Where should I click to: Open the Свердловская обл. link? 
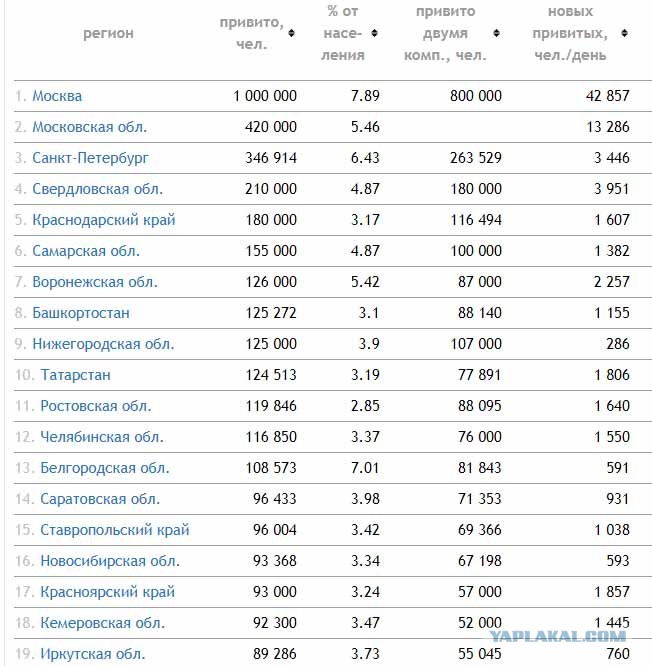(x=98, y=189)
